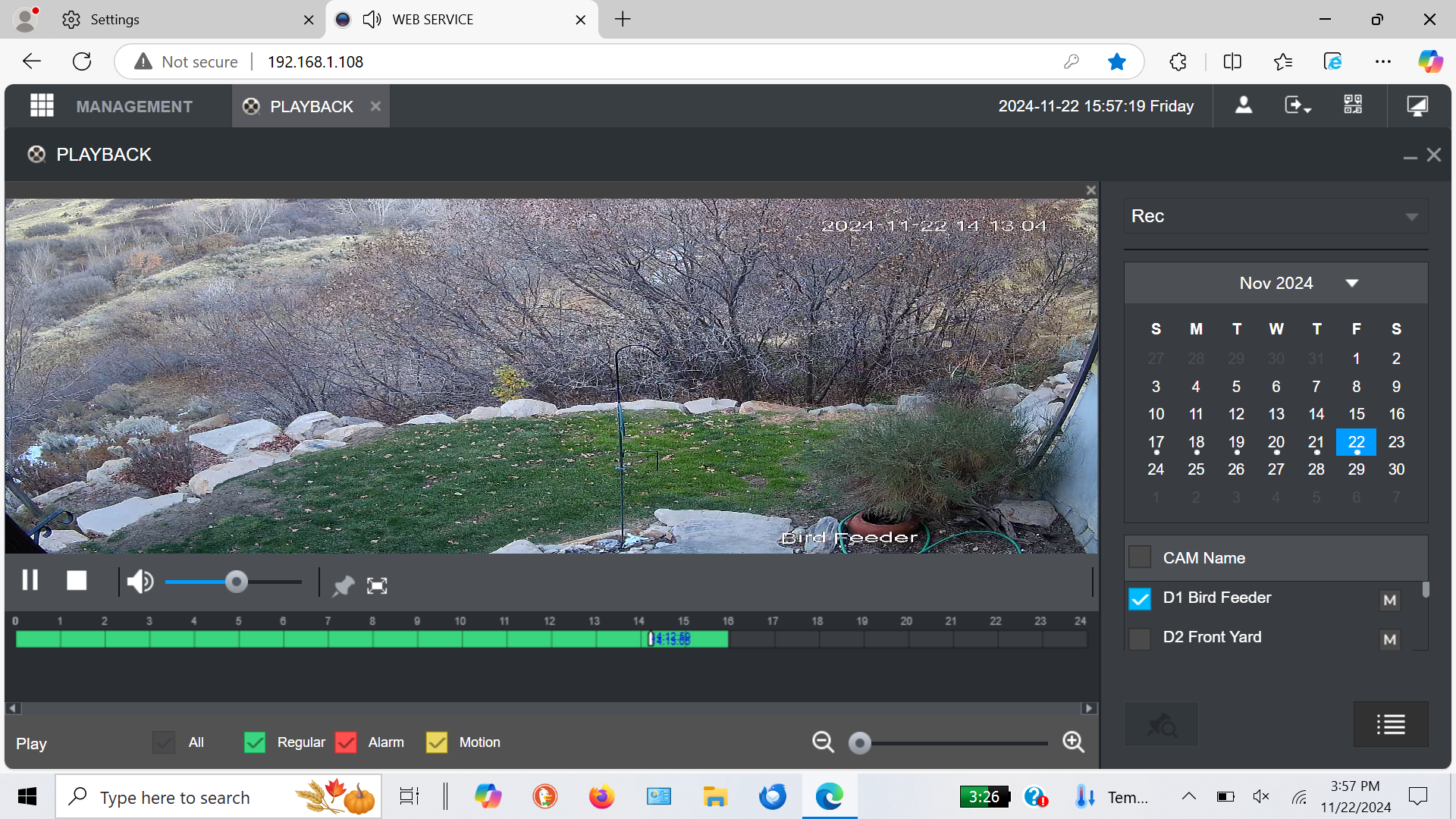Click the pin icon beside volume slider
Viewport: 1456px width, 819px height.
[344, 585]
